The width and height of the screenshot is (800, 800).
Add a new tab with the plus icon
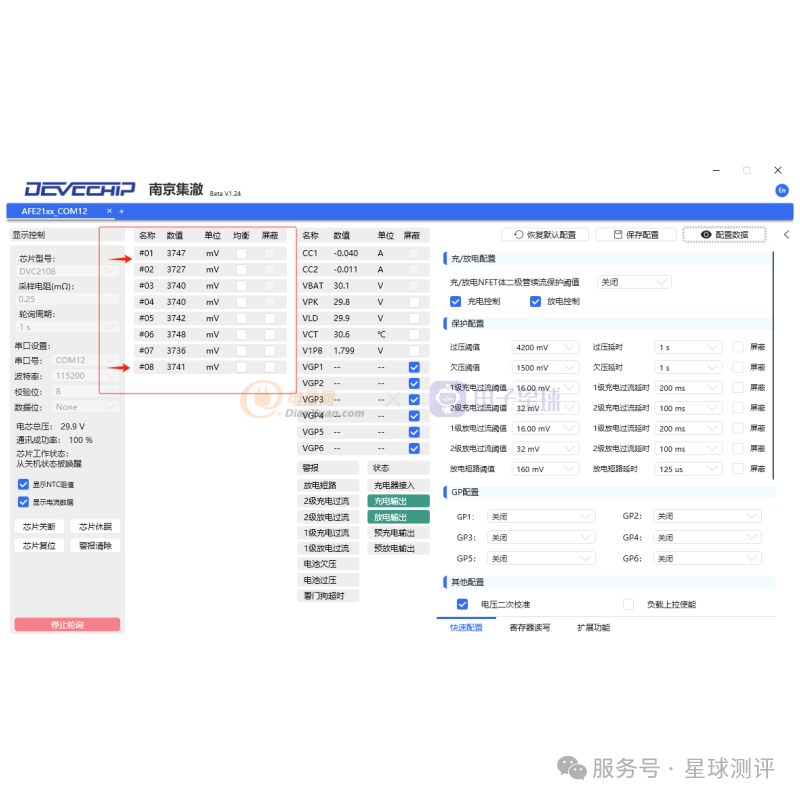click(122, 211)
